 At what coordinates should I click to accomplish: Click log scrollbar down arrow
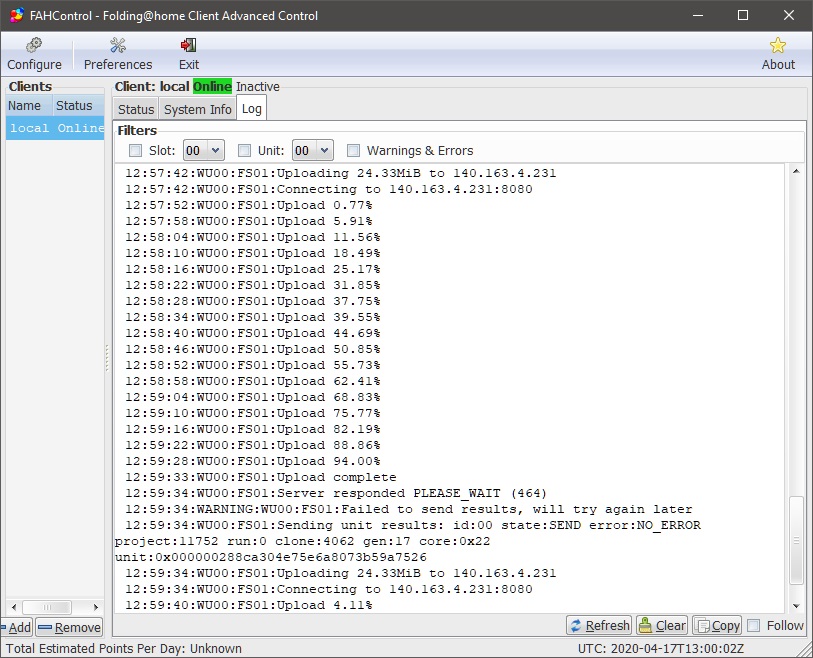(796, 606)
